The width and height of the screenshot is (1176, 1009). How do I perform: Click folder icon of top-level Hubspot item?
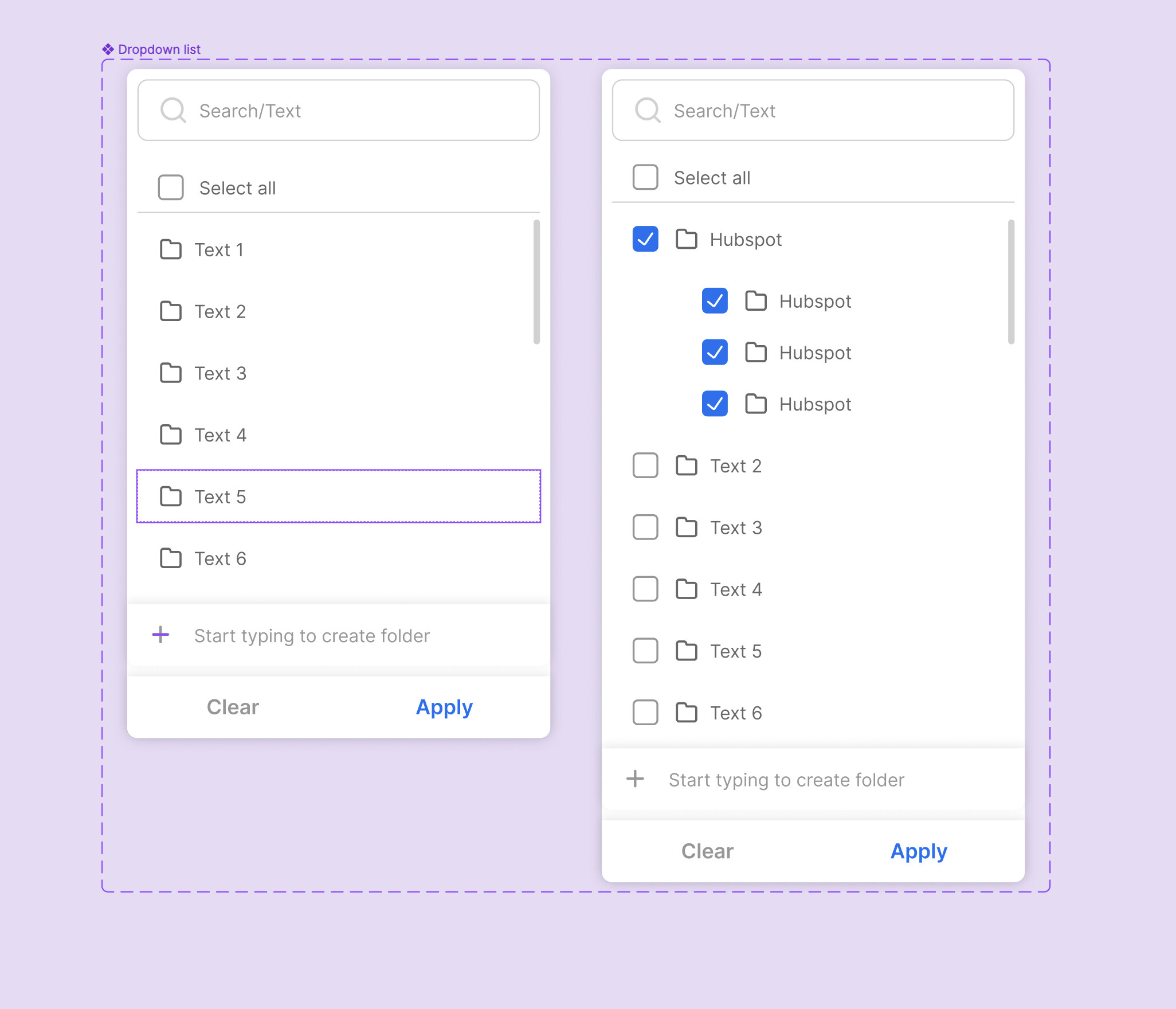click(x=686, y=239)
